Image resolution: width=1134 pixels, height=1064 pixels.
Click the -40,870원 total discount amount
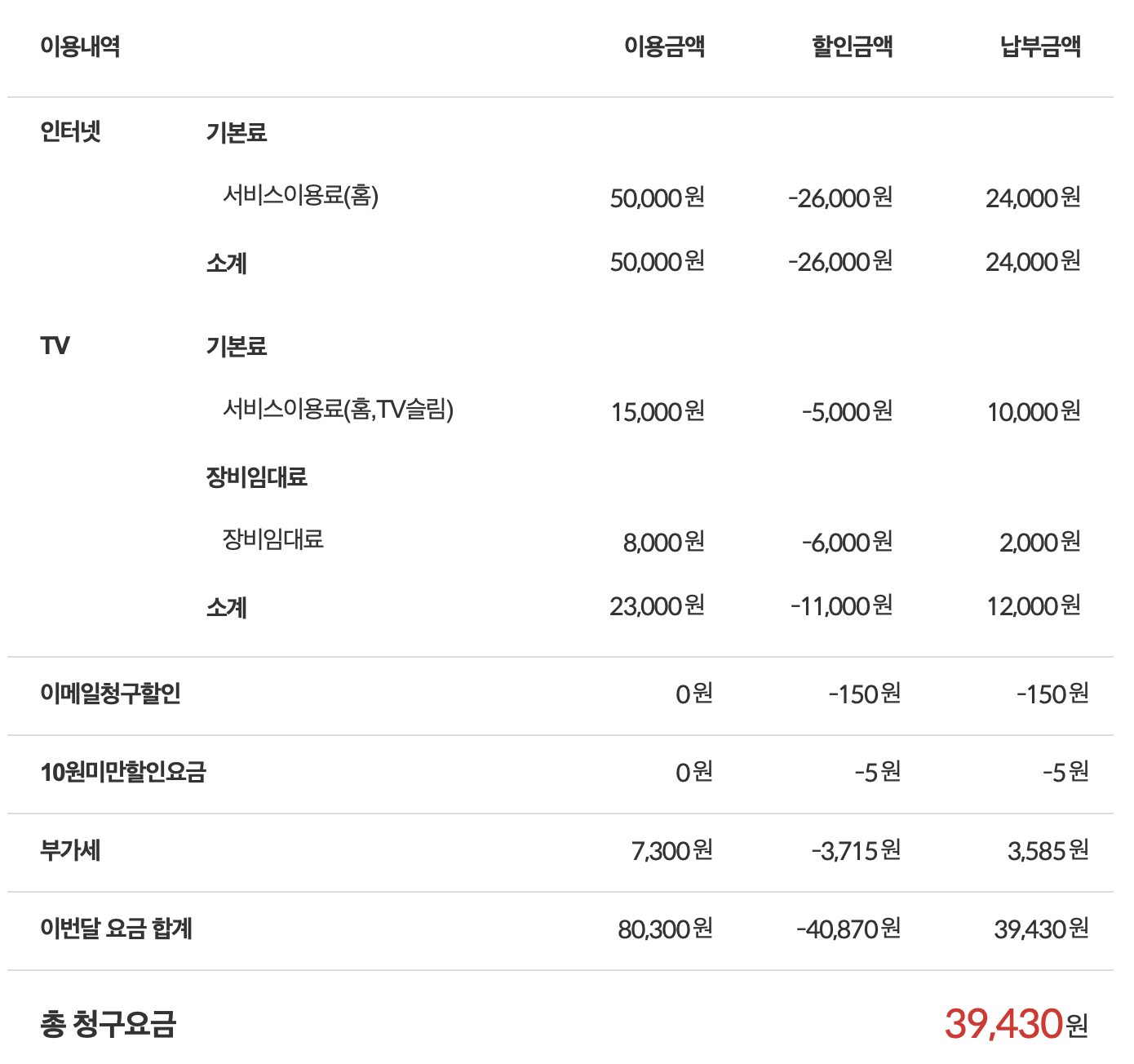848,929
